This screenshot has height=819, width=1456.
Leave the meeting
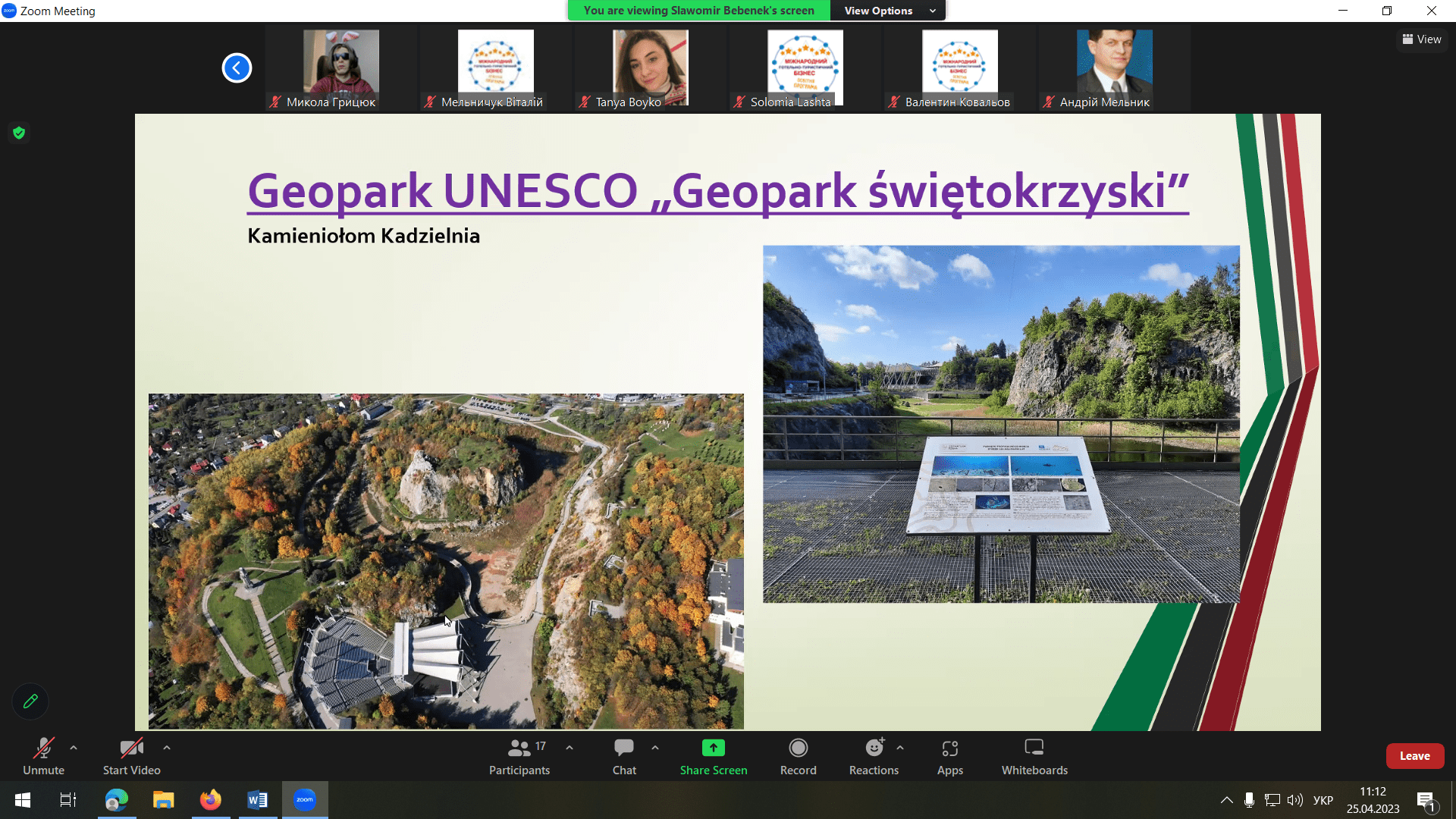pos(1415,756)
